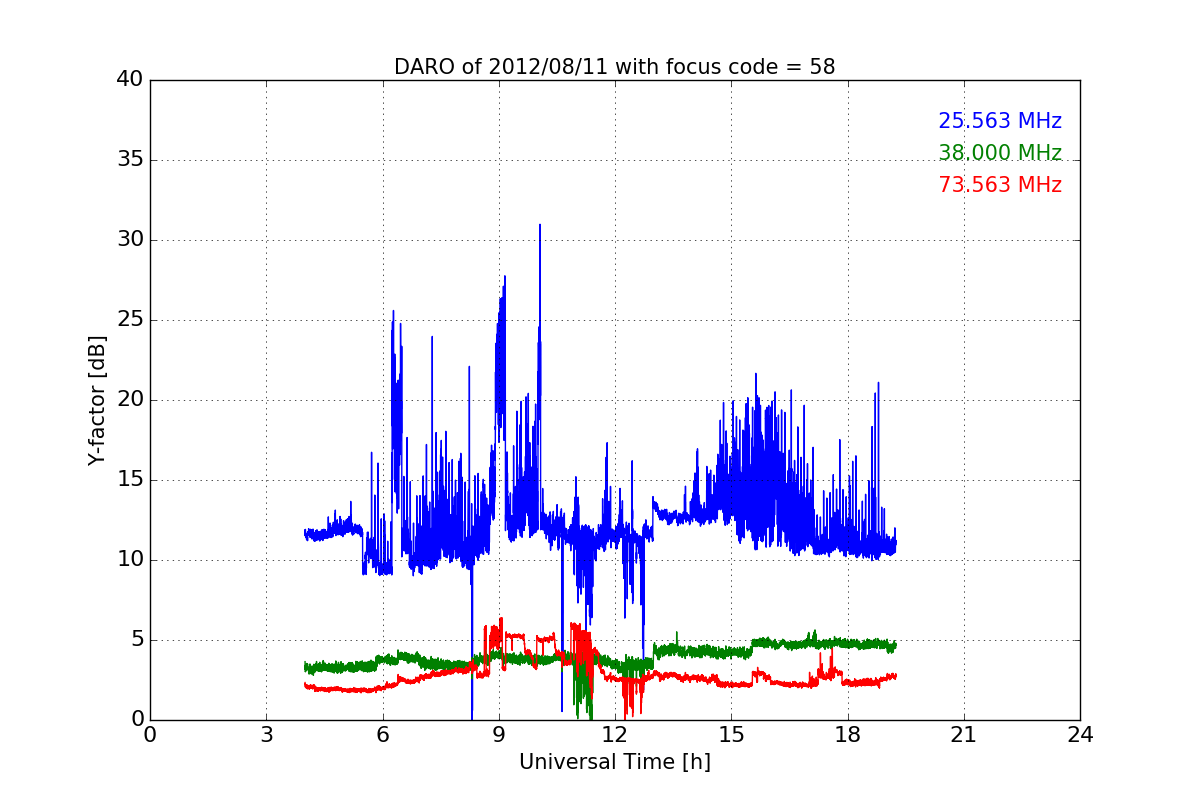This screenshot has width=1200, height=800.
Task: Click the y-axis tick label 30
Action: (x=129, y=240)
